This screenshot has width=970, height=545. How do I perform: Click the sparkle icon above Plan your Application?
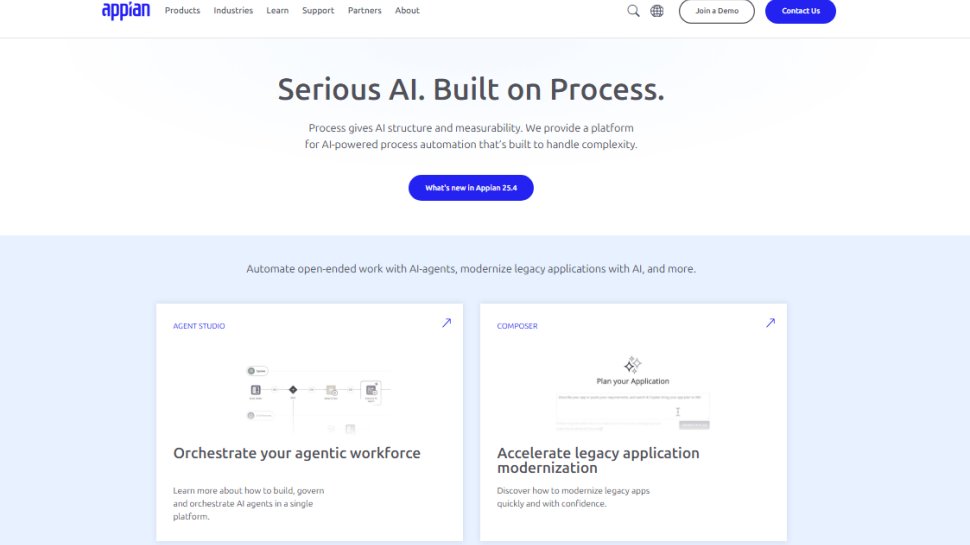point(632,364)
